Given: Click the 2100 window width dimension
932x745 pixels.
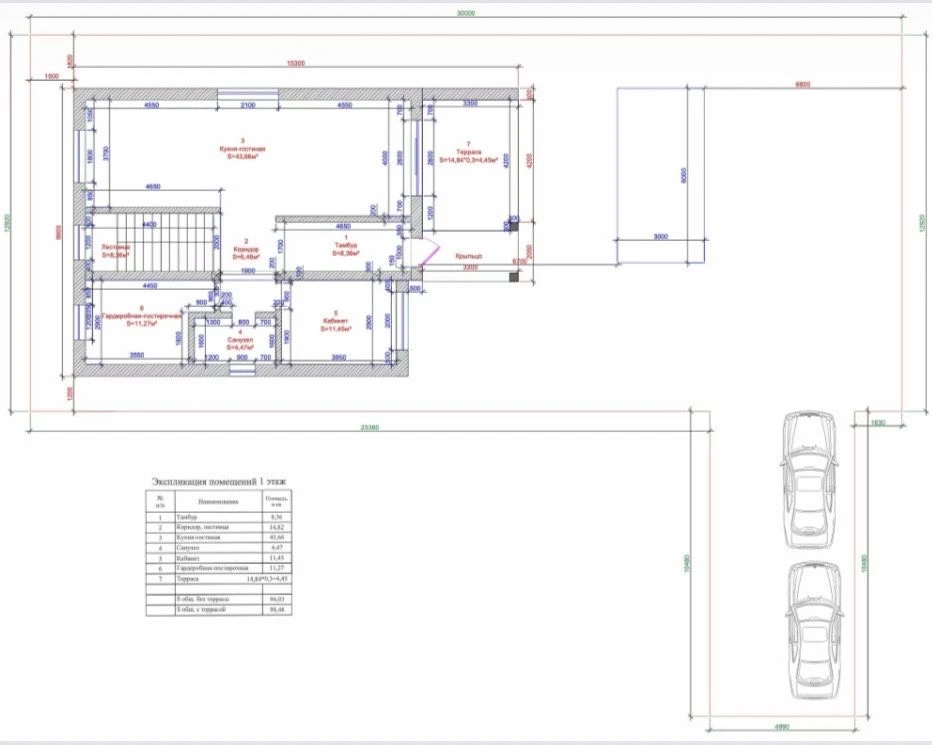Looking at the screenshot, I should (247, 105).
